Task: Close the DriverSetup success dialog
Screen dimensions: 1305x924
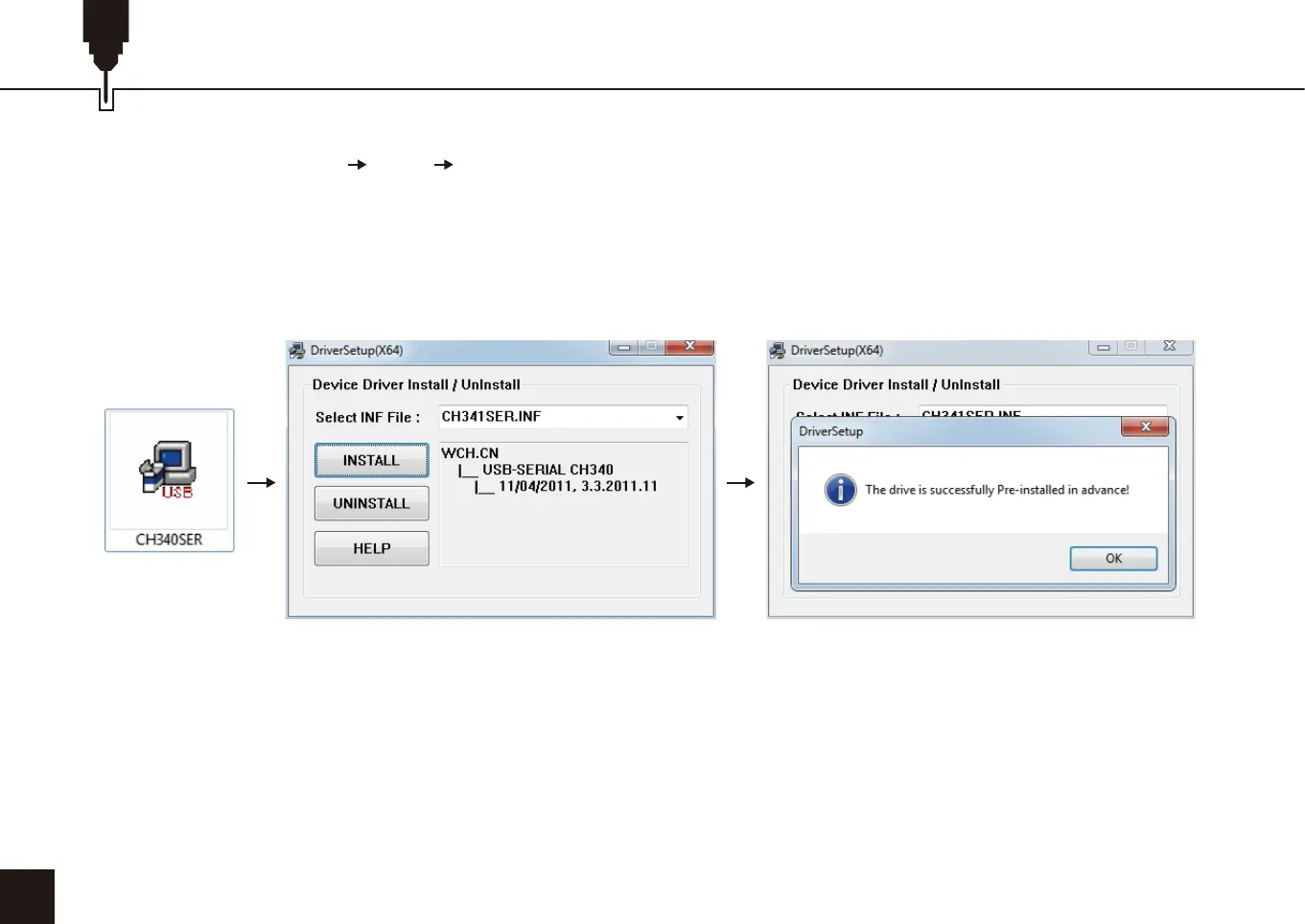Action: click(x=1145, y=427)
